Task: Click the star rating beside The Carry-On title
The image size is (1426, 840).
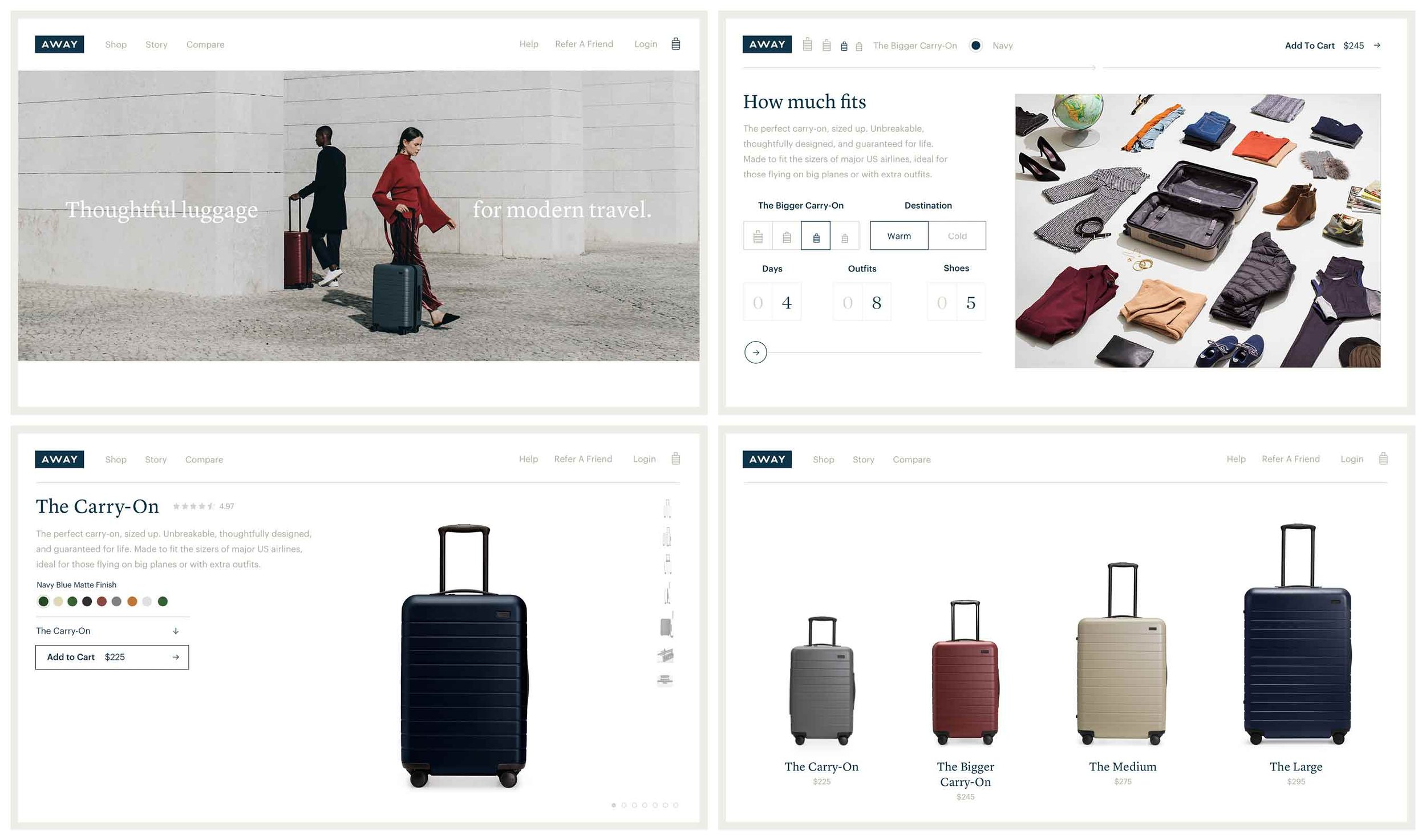Action: (194, 506)
